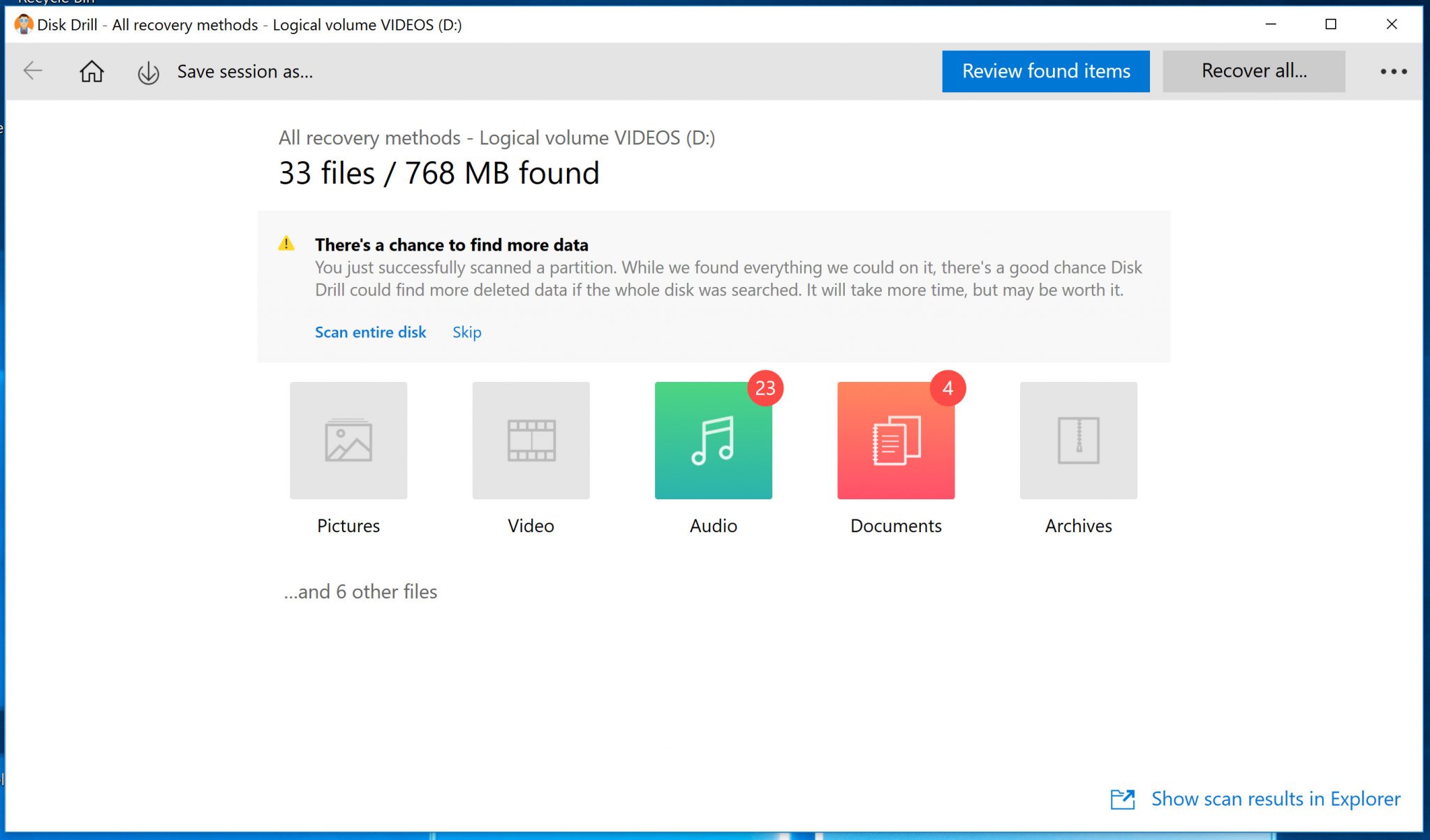The width and height of the screenshot is (1430, 840).
Task: Open the Documents category tile
Action: (896, 440)
